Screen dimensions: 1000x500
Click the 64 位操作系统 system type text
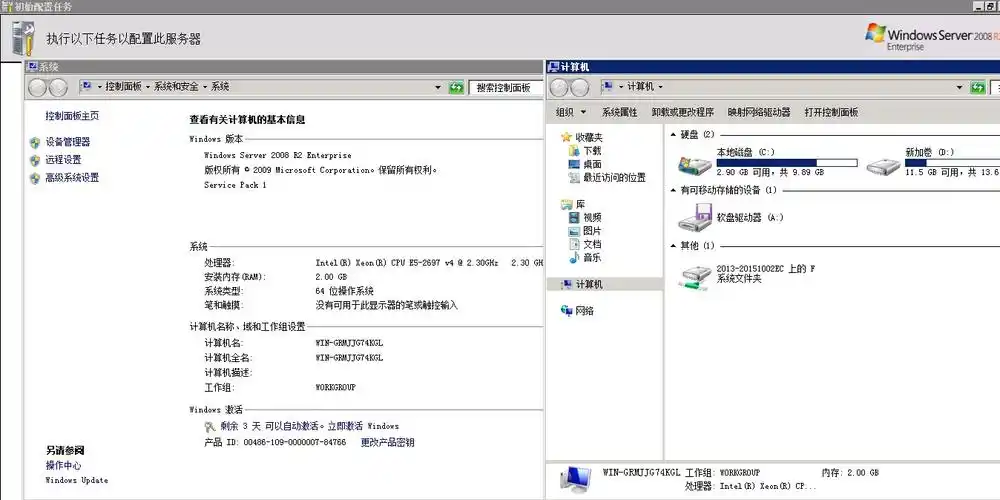pos(344,291)
